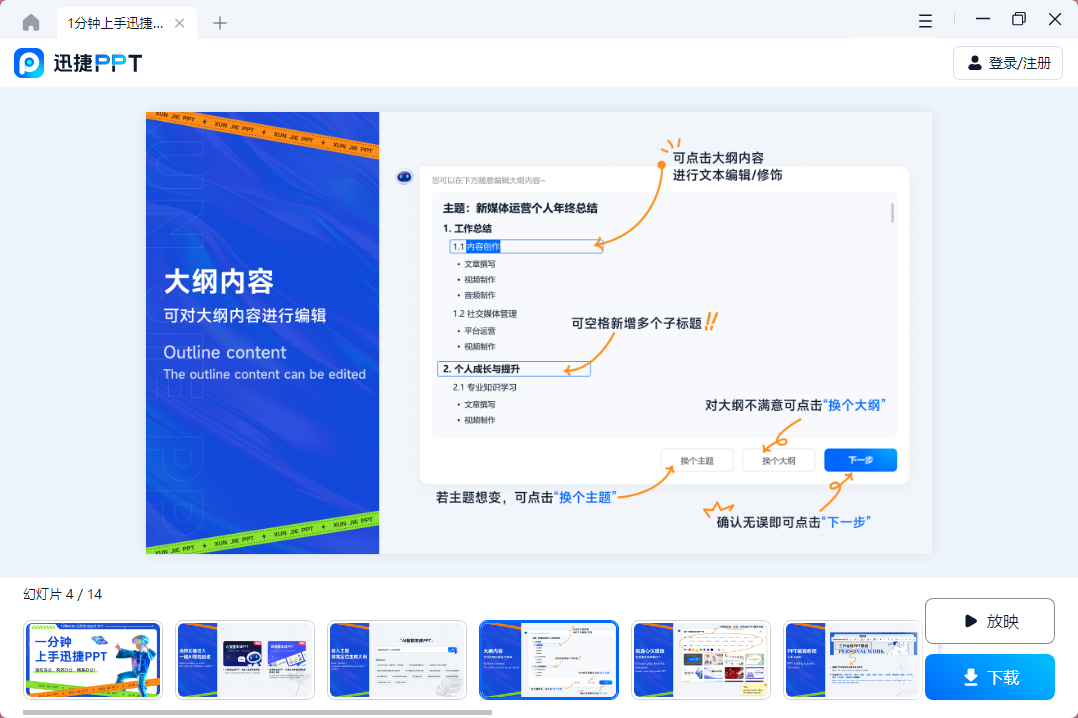Open the fifth slide thumbnail
This screenshot has width=1078, height=718.
coord(701,660)
